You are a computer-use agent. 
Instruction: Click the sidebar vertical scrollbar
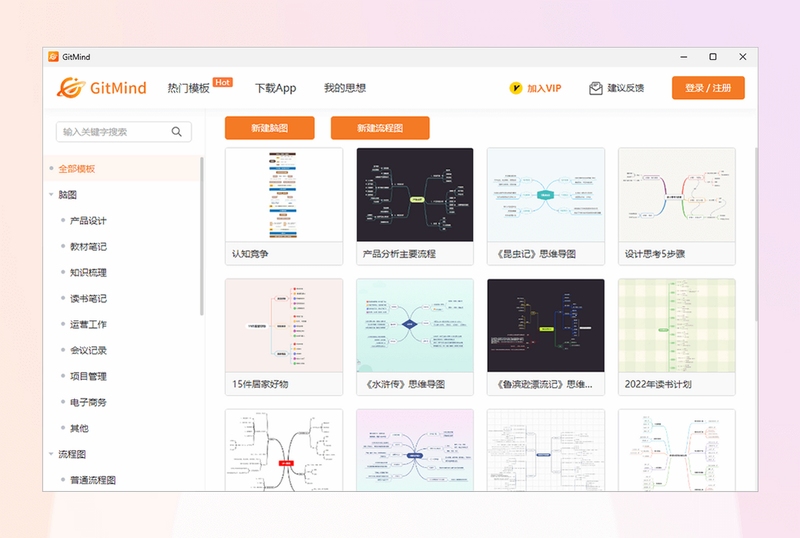tap(202, 236)
